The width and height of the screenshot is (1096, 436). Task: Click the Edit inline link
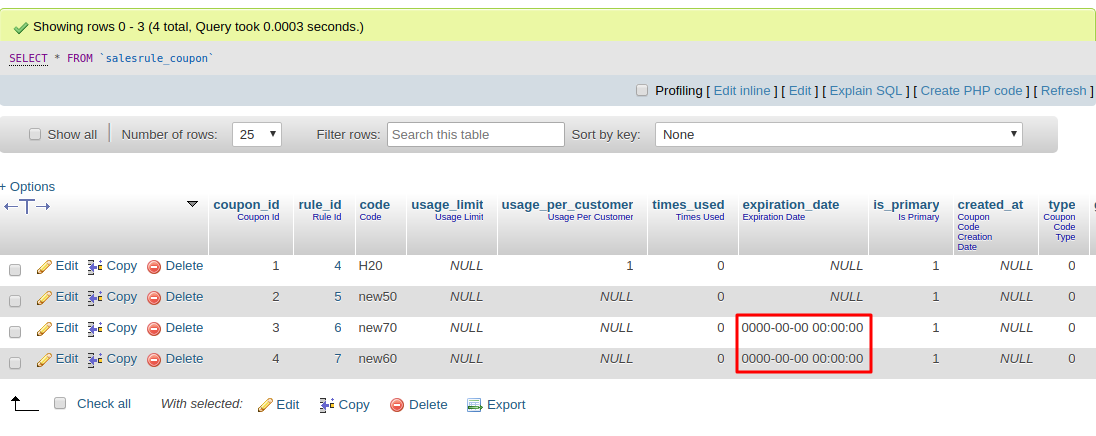742,91
